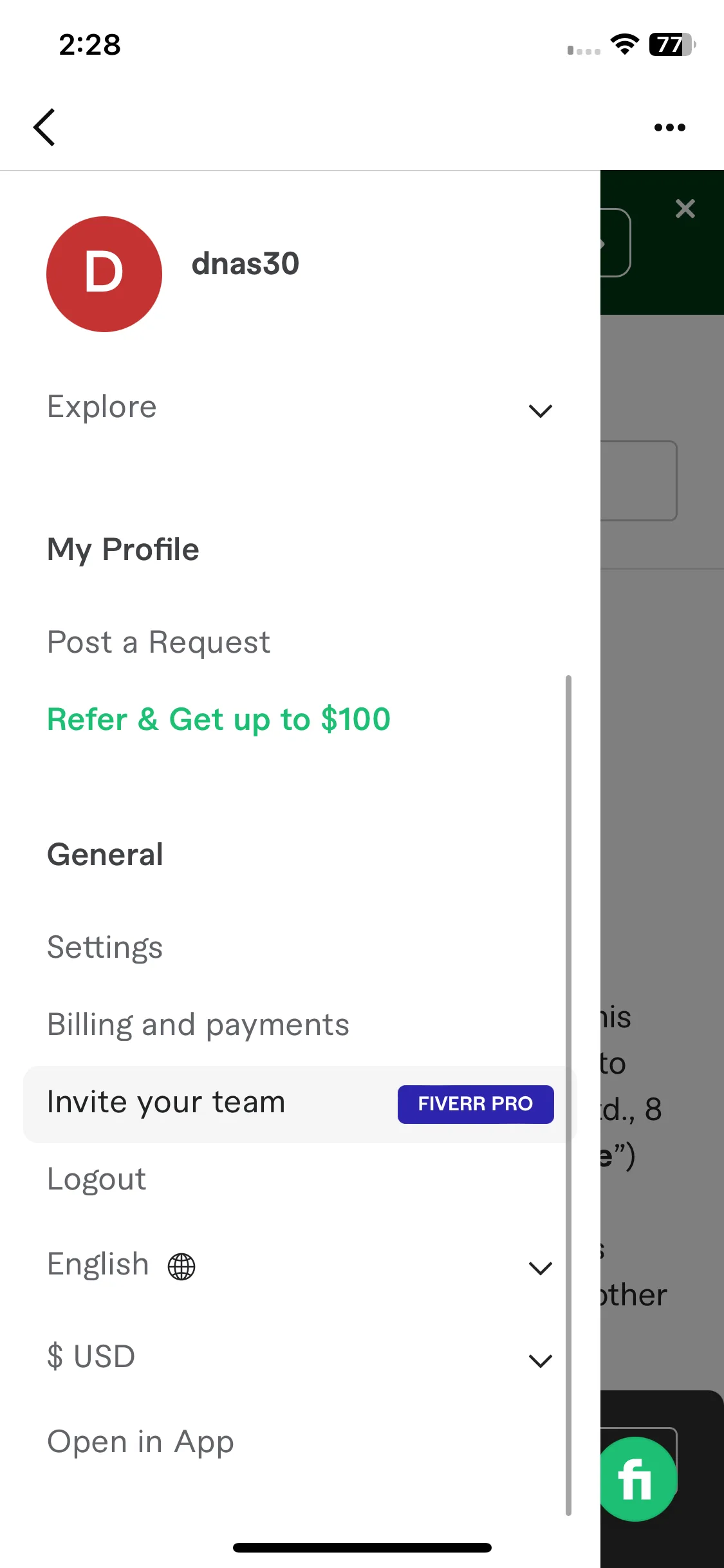Open the My Profile menu item
Image resolution: width=724 pixels, height=1568 pixels.
point(123,550)
